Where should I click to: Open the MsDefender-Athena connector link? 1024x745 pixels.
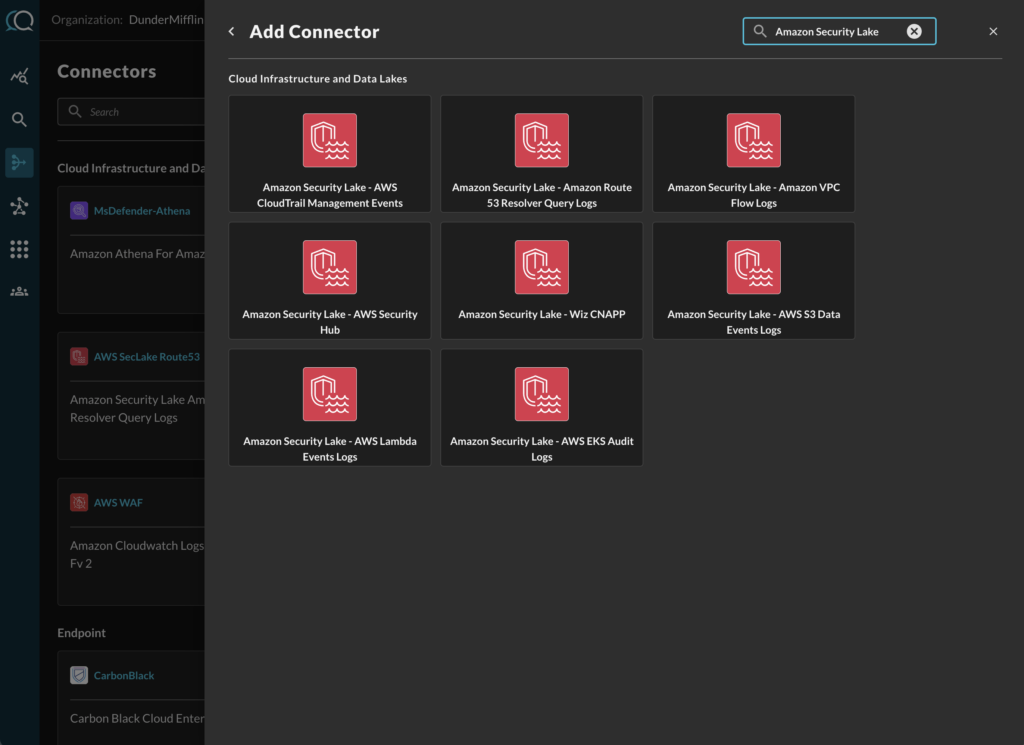click(x=141, y=211)
